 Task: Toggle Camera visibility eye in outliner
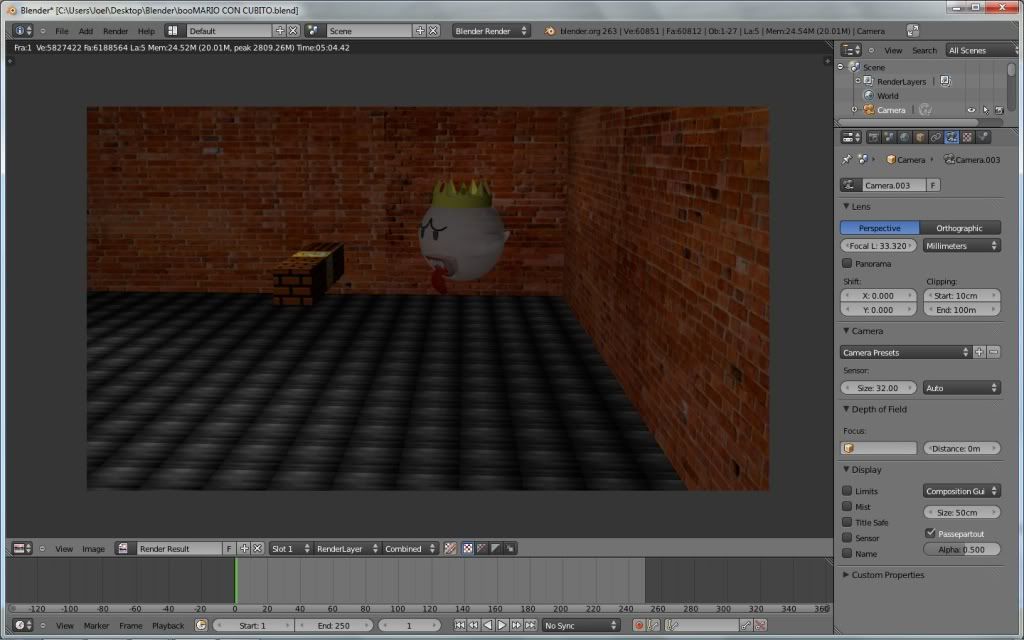[971, 110]
